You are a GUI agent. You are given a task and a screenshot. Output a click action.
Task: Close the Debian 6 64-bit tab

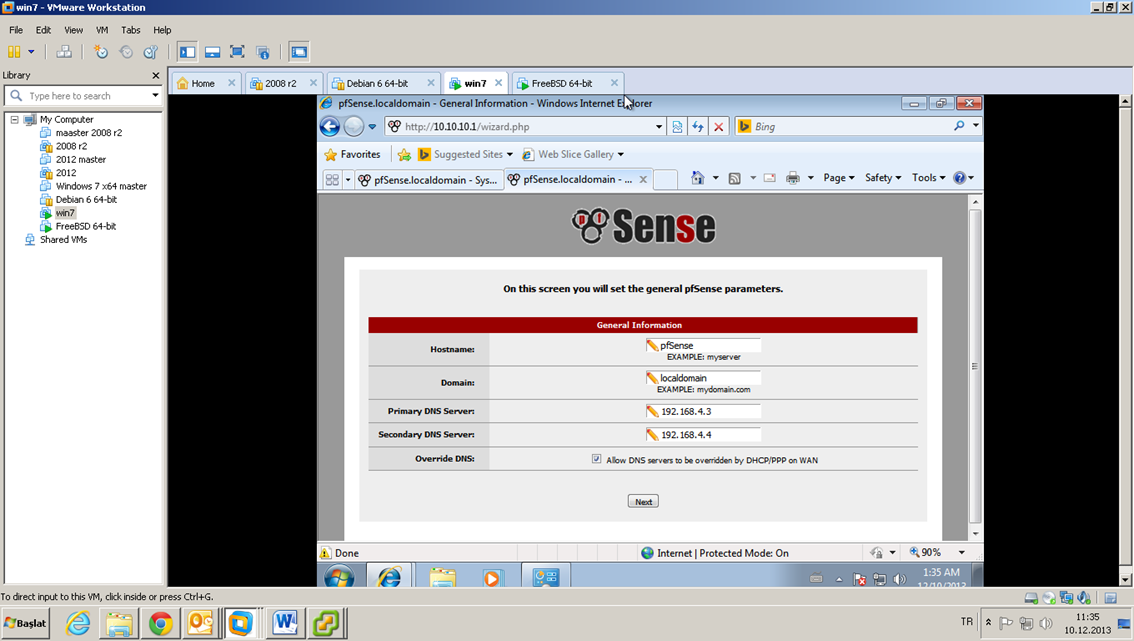pyautogui.click(x=431, y=83)
